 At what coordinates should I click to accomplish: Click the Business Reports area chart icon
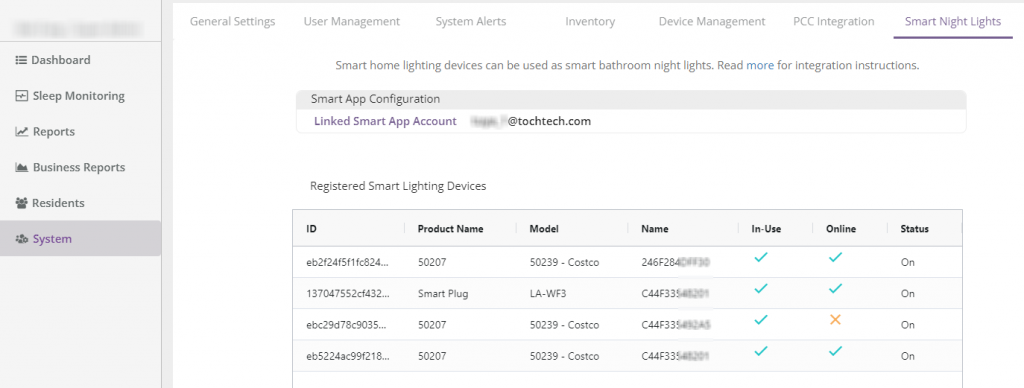click(x=22, y=167)
